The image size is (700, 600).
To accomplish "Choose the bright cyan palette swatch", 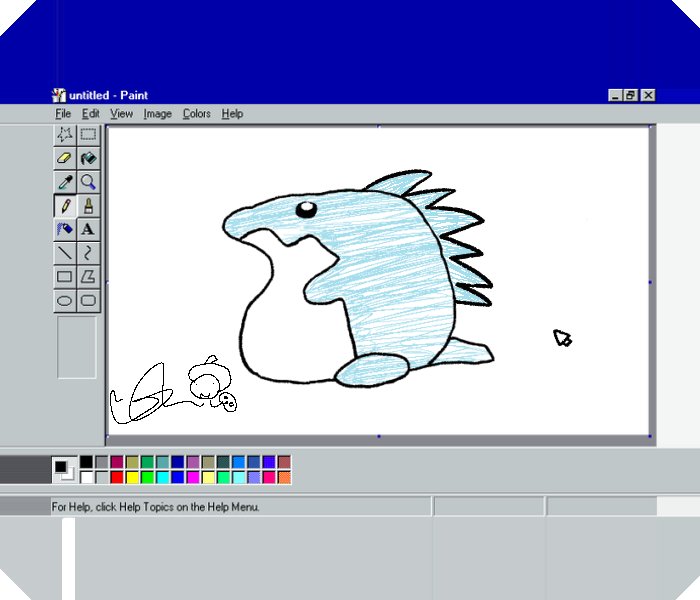I will [162, 477].
